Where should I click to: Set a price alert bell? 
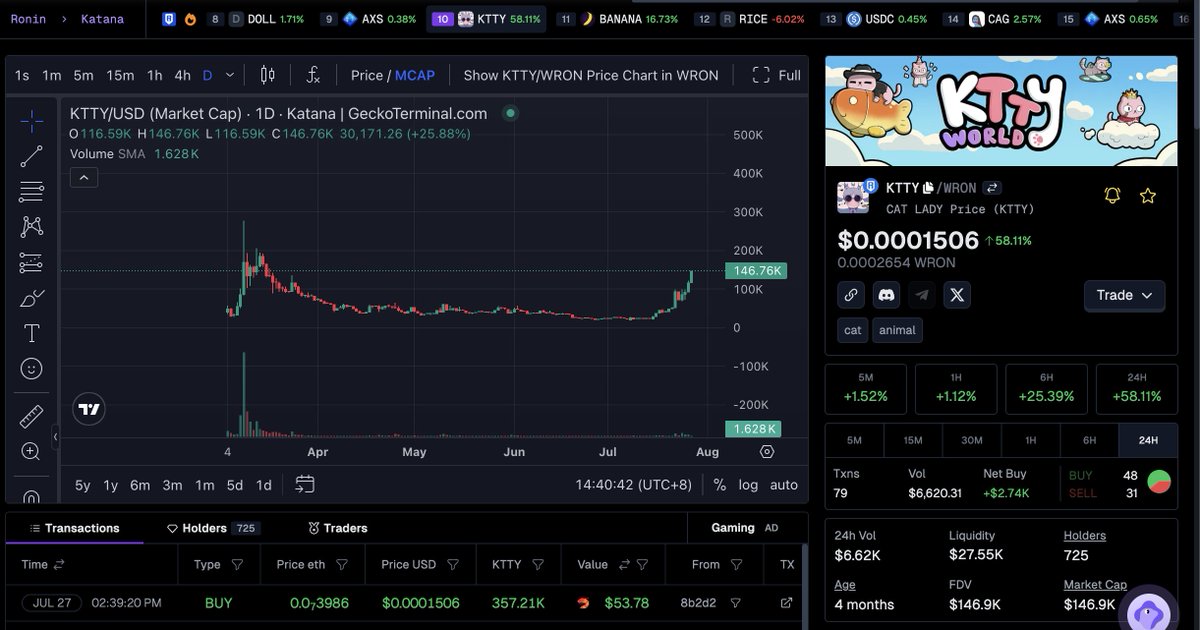pyautogui.click(x=1112, y=196)
